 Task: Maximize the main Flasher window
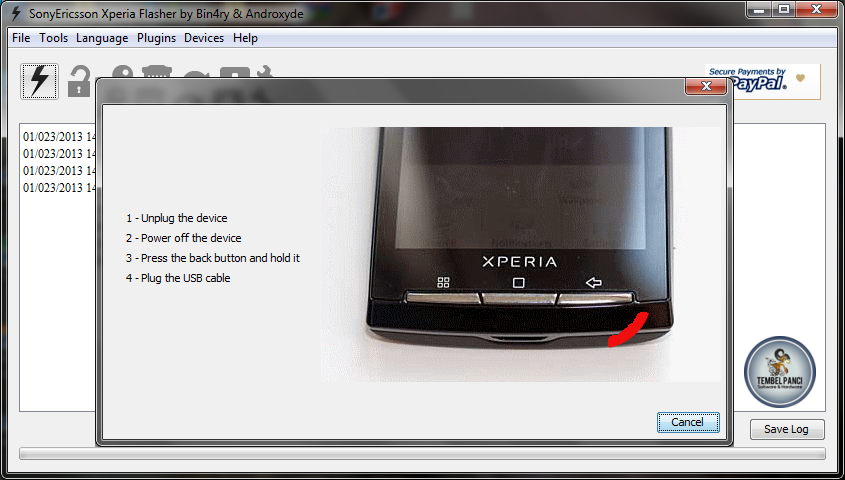(785, 8)
